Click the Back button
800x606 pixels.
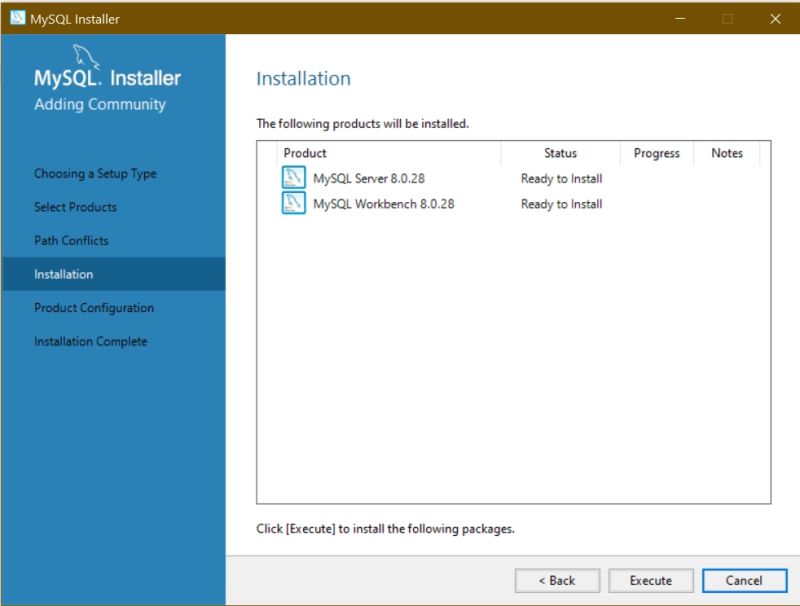pos(557,580)
